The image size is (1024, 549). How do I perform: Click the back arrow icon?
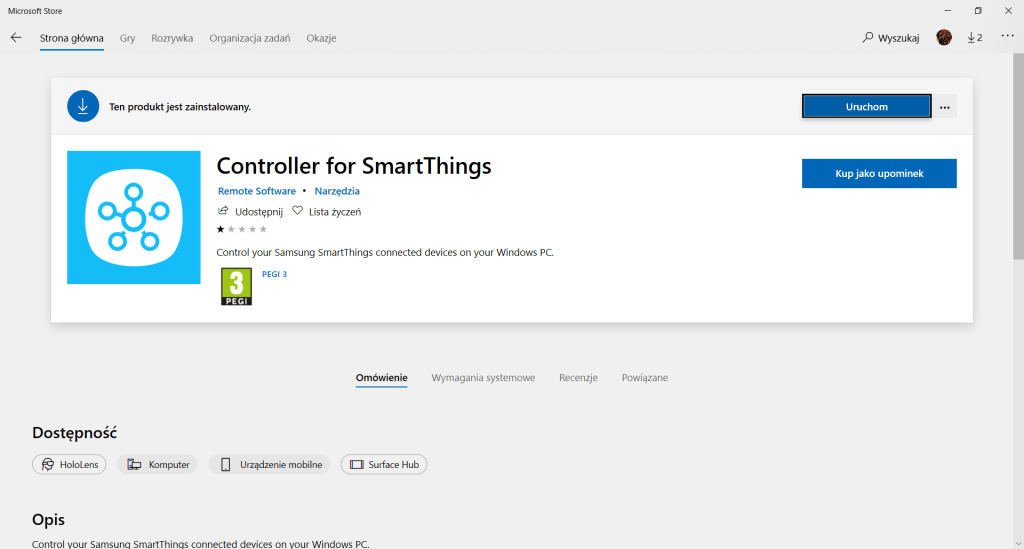[x=15, y=38]
